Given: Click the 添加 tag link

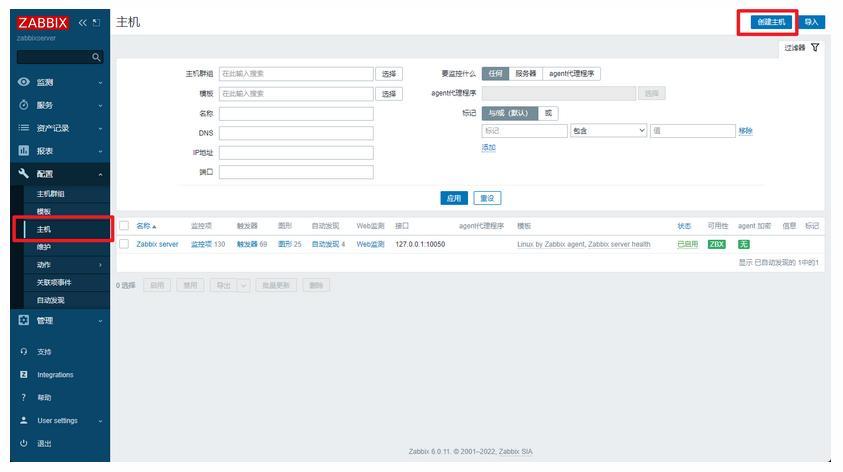Looking at the screenshot, I should click(488, 147).
